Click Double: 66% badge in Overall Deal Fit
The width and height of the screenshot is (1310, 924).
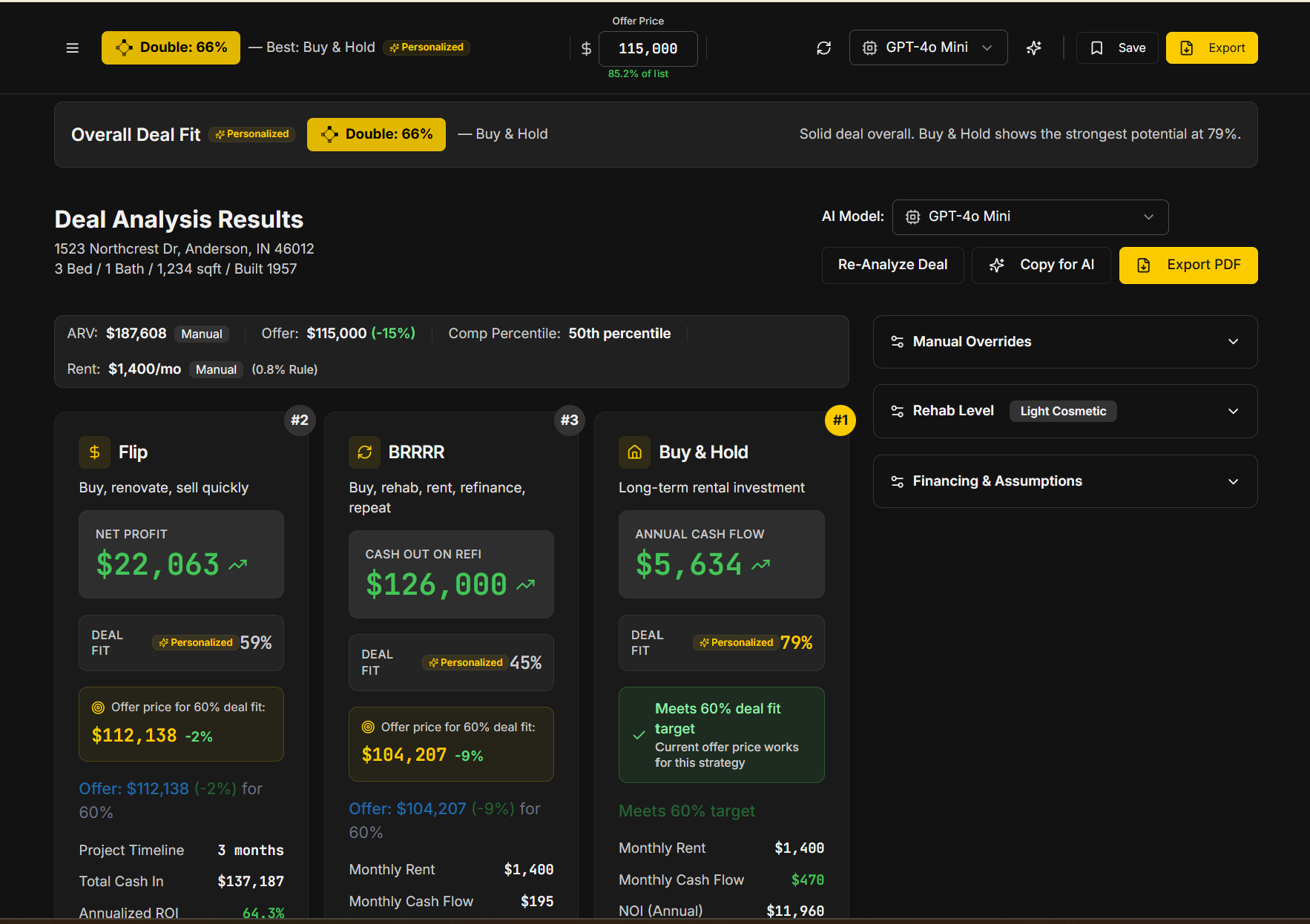pyautogui.click(x=376, y=134)
